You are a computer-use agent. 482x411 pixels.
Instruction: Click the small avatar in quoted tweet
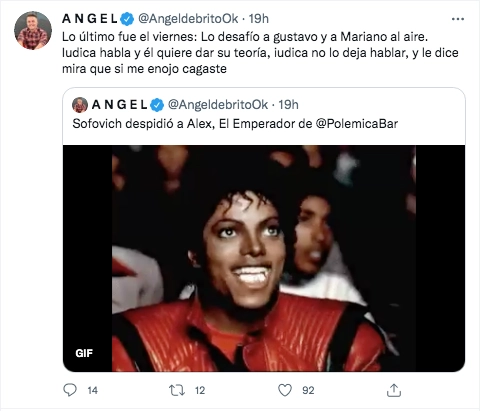[80, 105]
